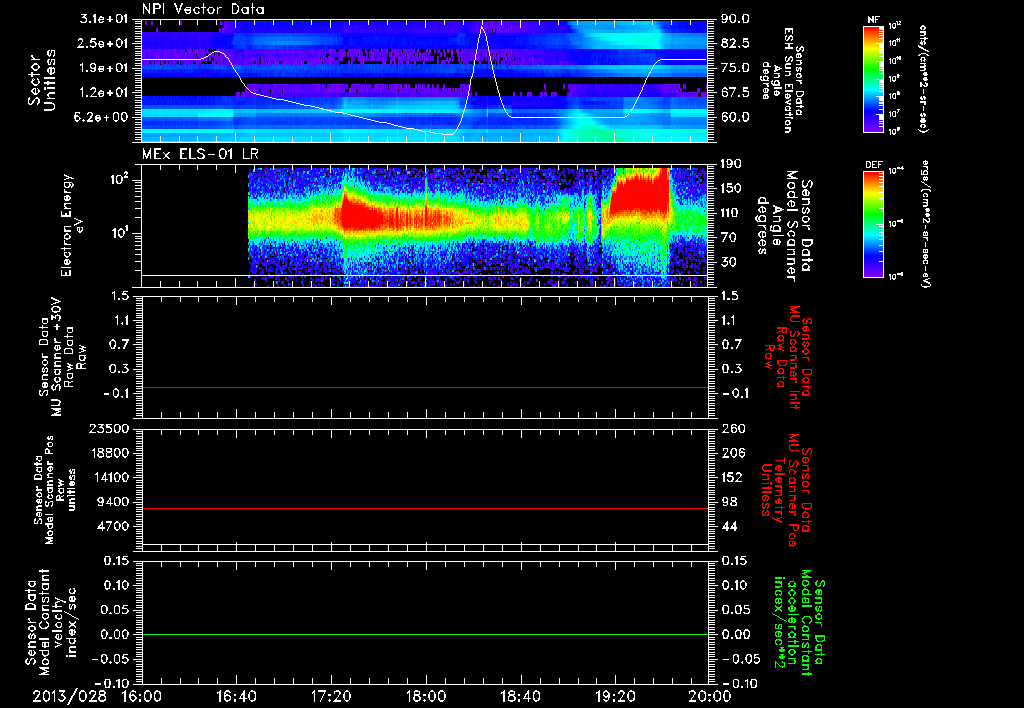Screen dimensions: 1024x708
Task: Click the NF color scale bar
Action: point(873,79)
